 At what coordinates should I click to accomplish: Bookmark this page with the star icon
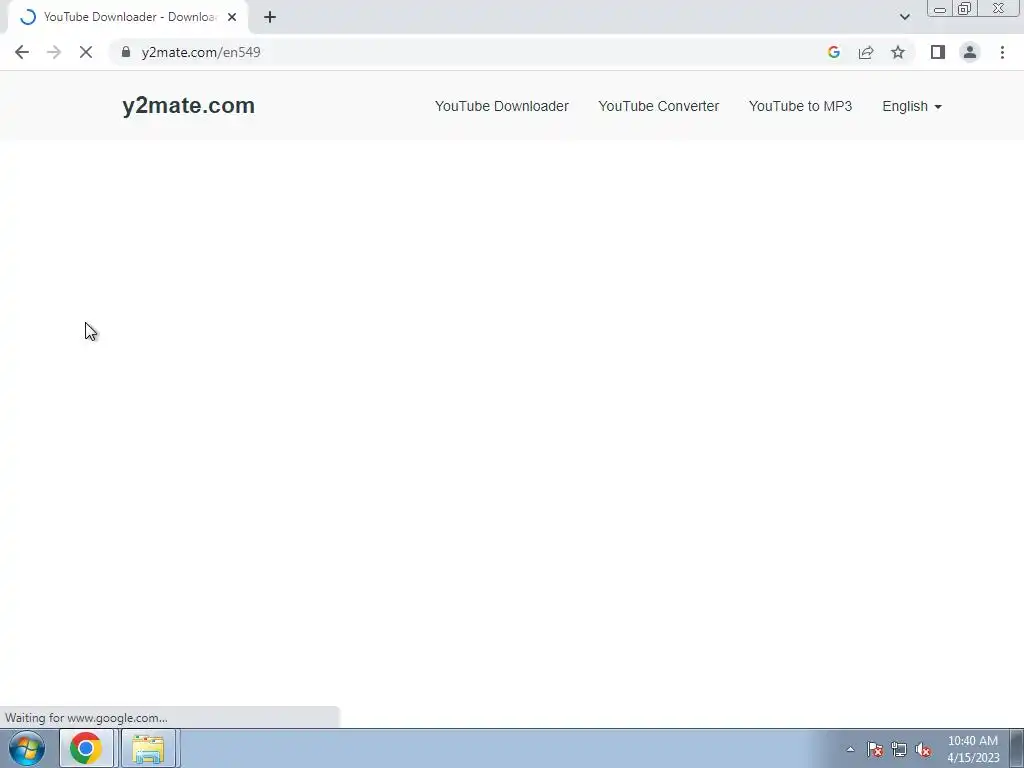click(898, 52)
